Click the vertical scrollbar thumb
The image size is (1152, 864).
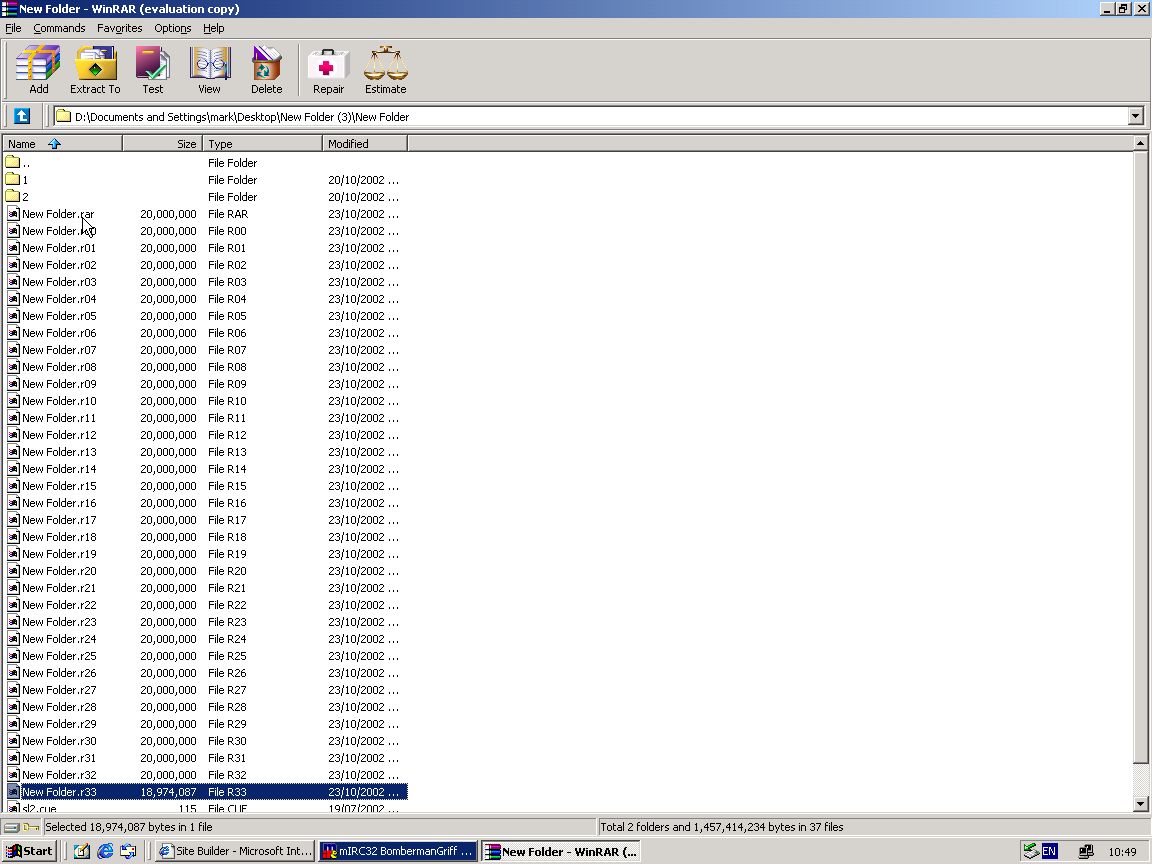pyautogui.click(x=1140, y=457)
